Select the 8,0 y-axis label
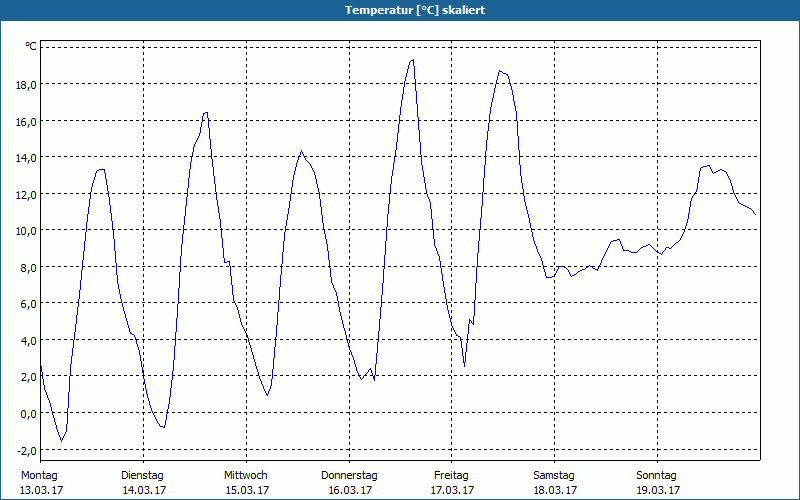The height and width of the screenshot is (500, 800). click(x=29, y=268)
